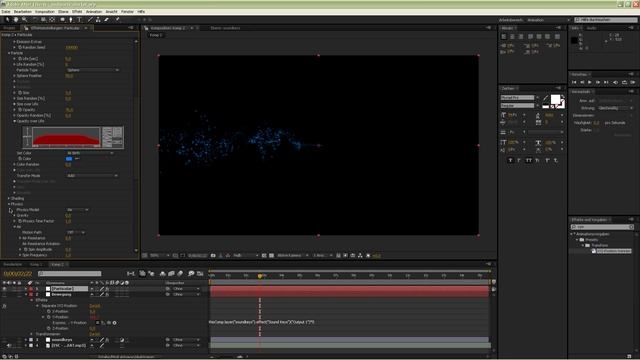Click the Komp 2 breadcrumb in viewer
Screen dimensions: 640x360
[156, 35]
